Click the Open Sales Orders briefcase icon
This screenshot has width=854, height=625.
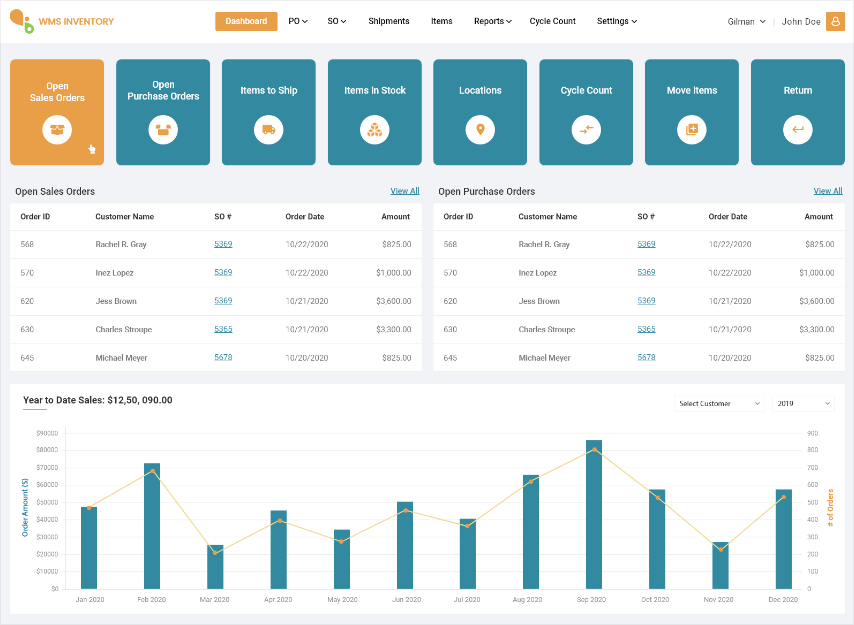pyautogui.click(x=56, y=130)
